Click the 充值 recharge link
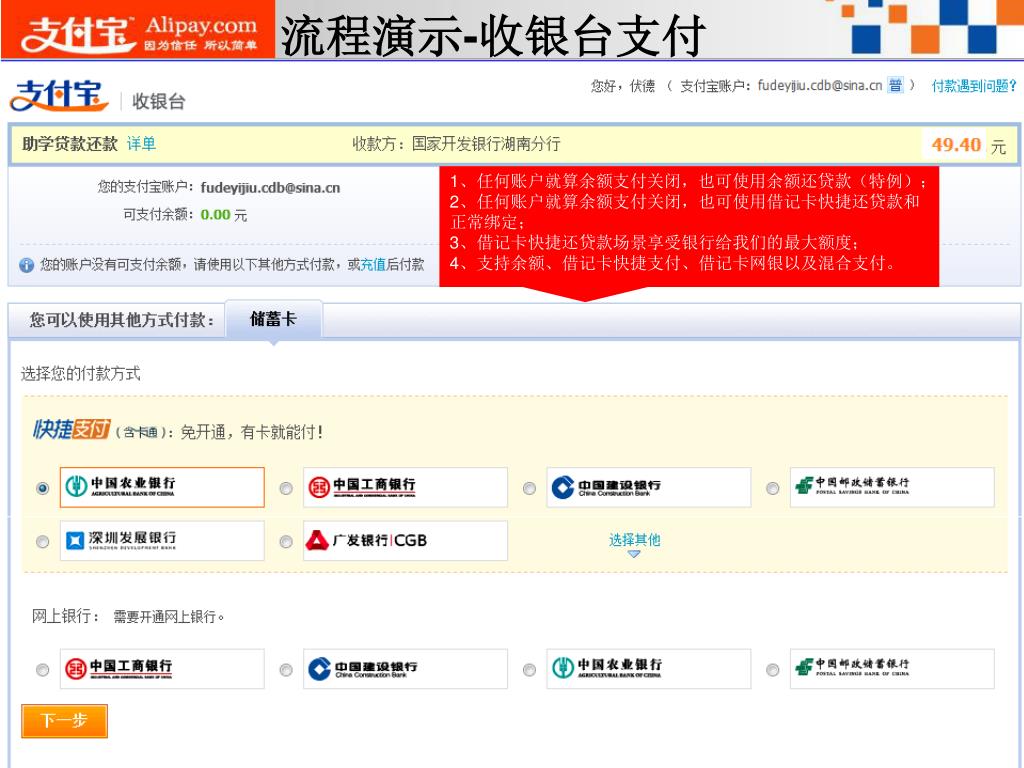Screen dimensions: 1024x768 click(x=373, y=264)
